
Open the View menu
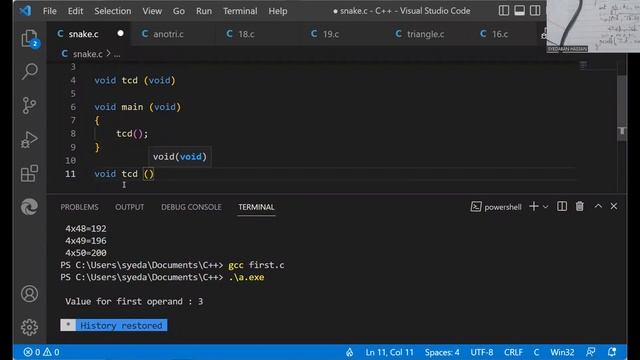click(x=152, y=11)
